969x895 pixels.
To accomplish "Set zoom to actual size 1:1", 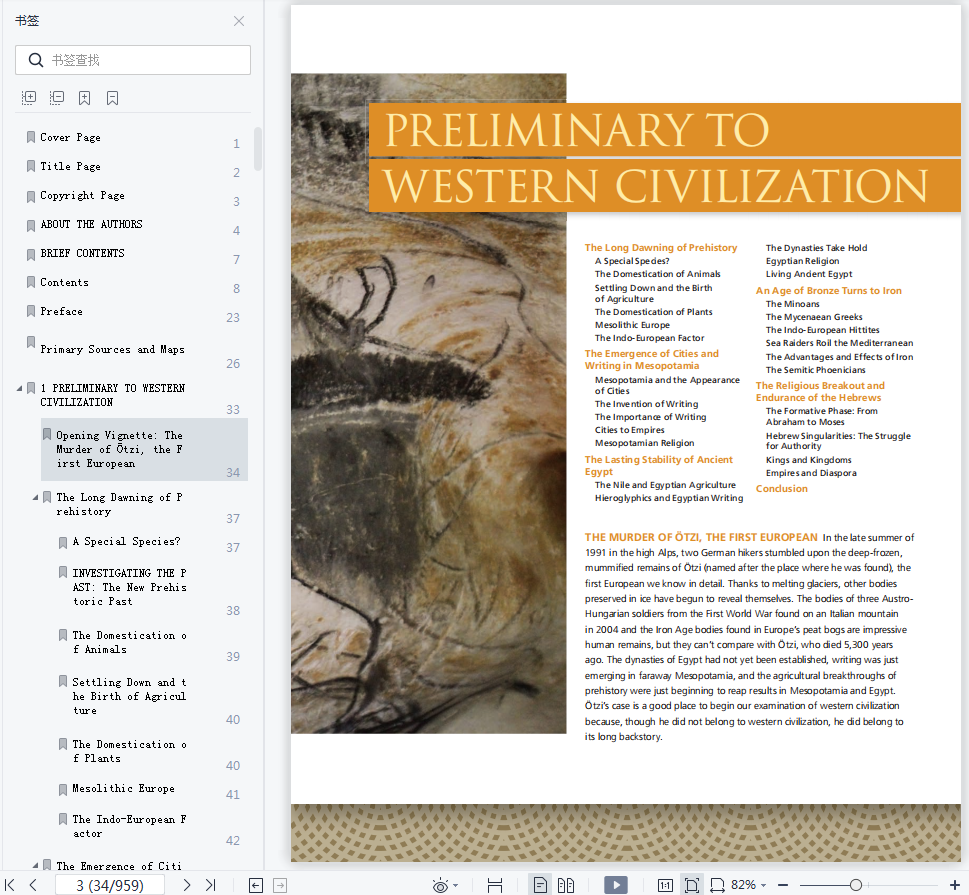I will [x=665, y=885].
